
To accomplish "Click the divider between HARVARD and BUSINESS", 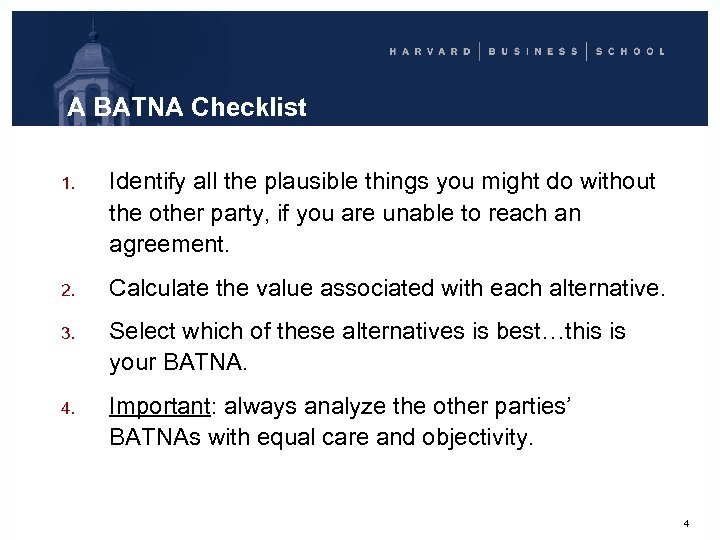I will tap(481, 51).
